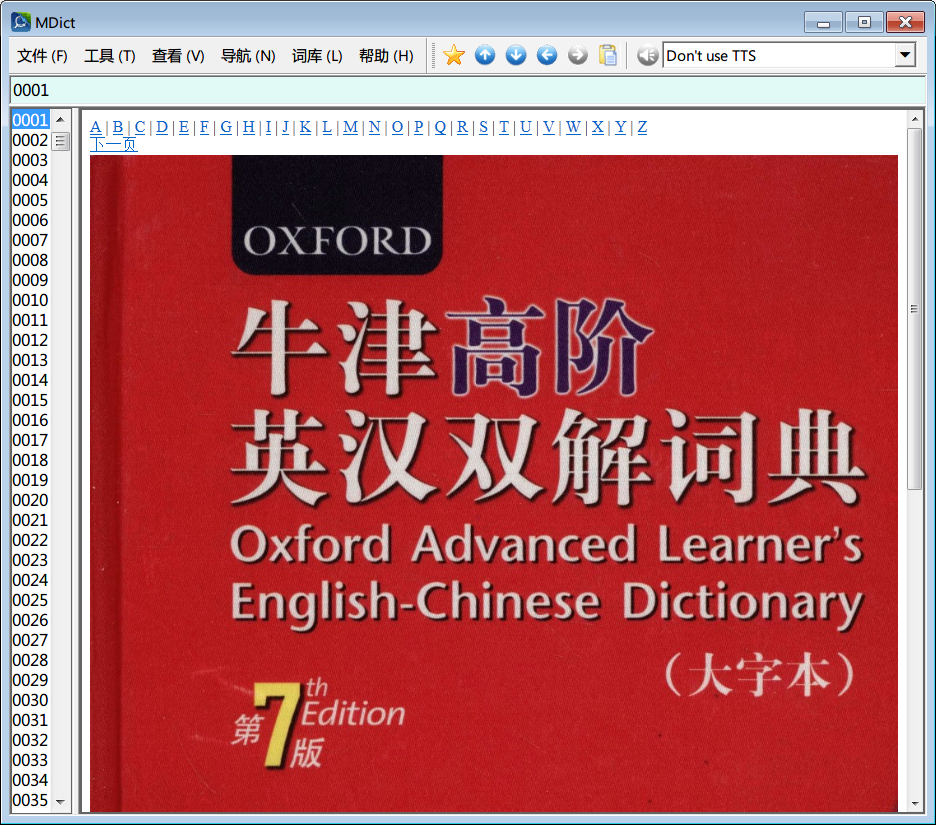The height and width of the screenshot is (825, 936).
Task: Open the 查看 (V) menu
Action: click(x=178, y=56)
